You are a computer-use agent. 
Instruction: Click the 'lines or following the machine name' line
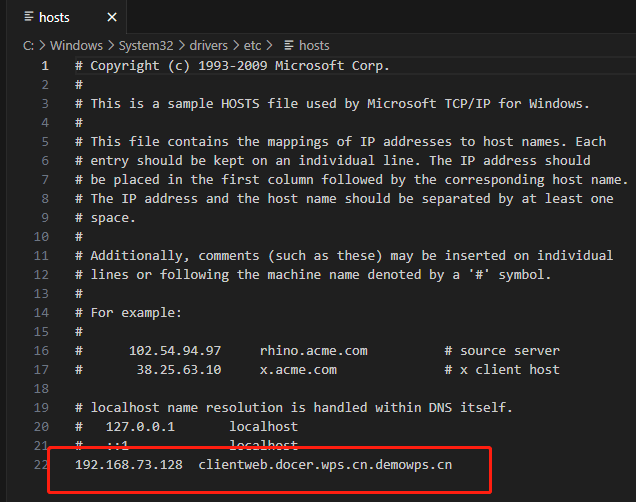point(313,275)
